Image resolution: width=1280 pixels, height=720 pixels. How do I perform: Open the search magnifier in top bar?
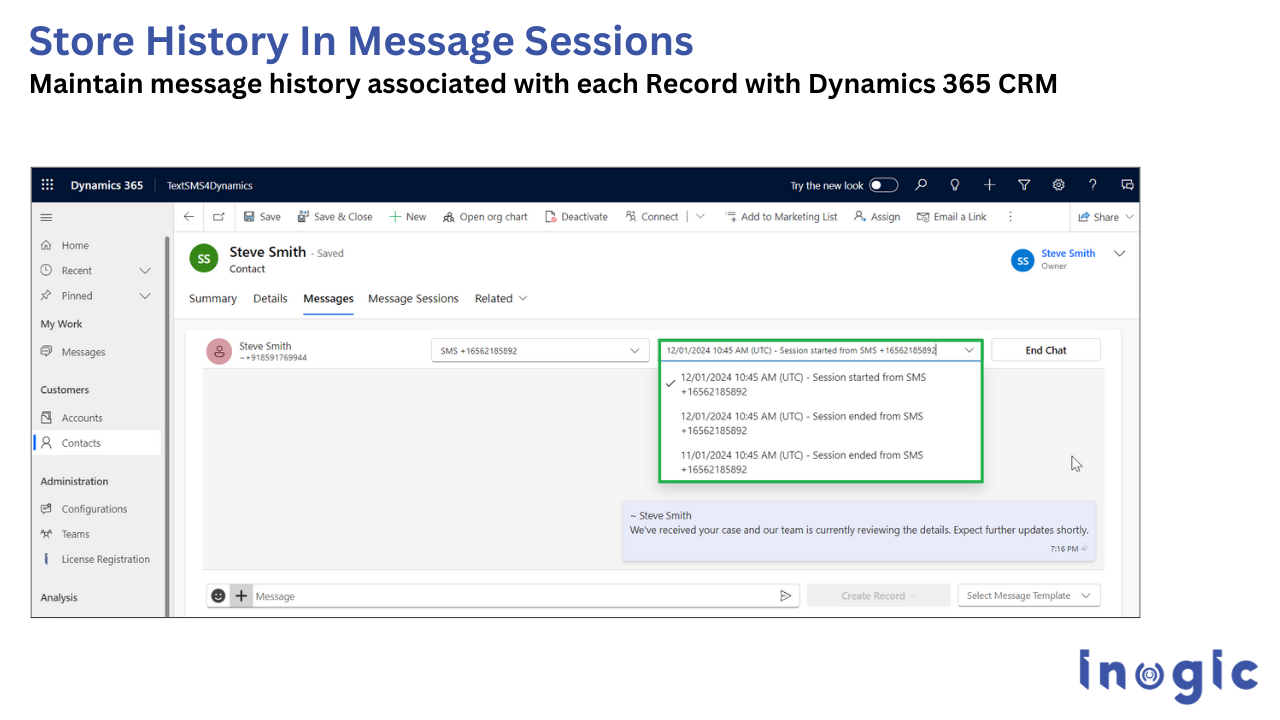(921, 185)
